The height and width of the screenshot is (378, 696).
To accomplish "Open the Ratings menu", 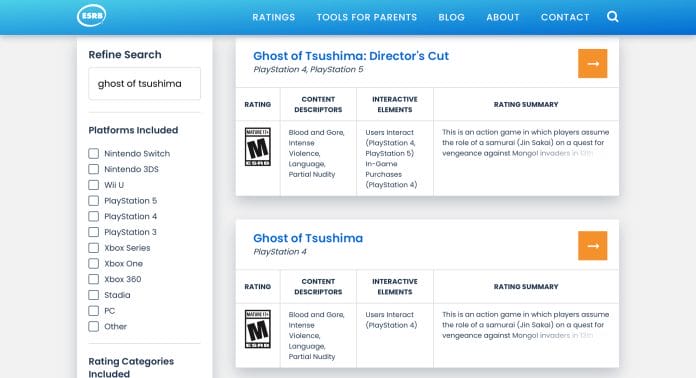I will [273, 17].
